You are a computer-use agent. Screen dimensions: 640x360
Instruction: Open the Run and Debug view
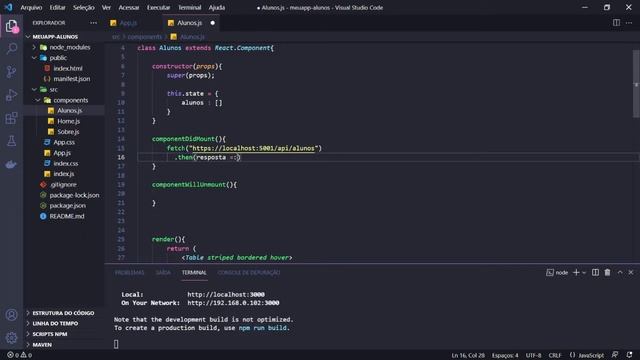[x=11, y=95]
